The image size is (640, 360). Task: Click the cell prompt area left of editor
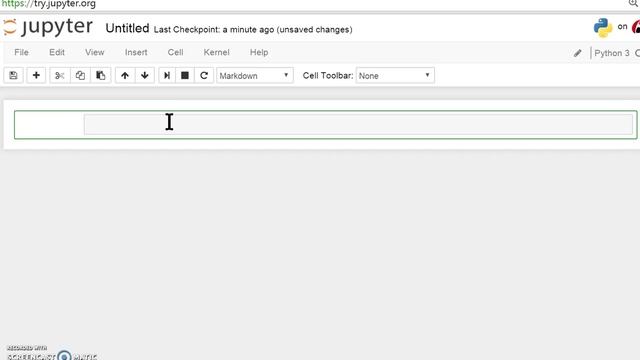[x=49, y=124]
